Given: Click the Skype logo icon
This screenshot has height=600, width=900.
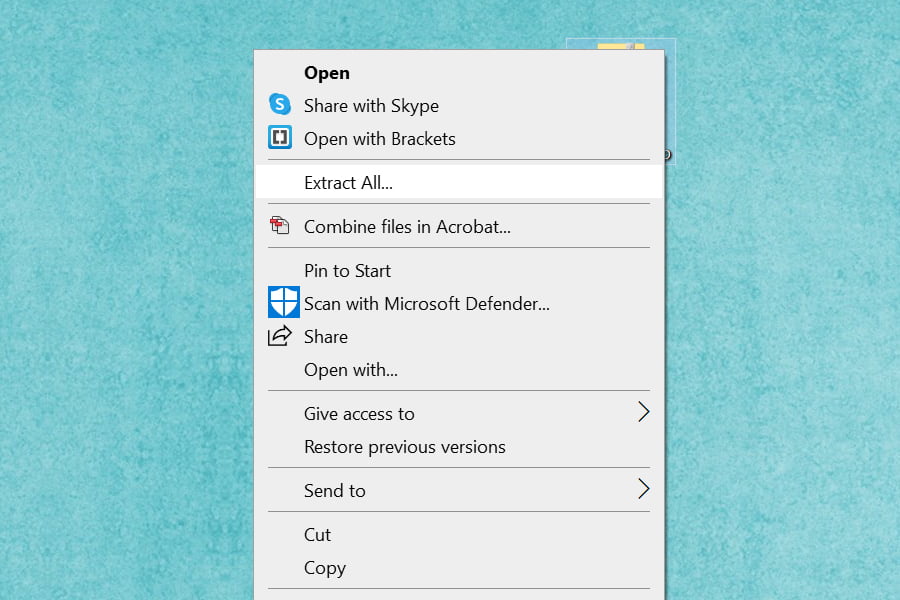Looking at the screenshot, I should [x=280, y=104].
